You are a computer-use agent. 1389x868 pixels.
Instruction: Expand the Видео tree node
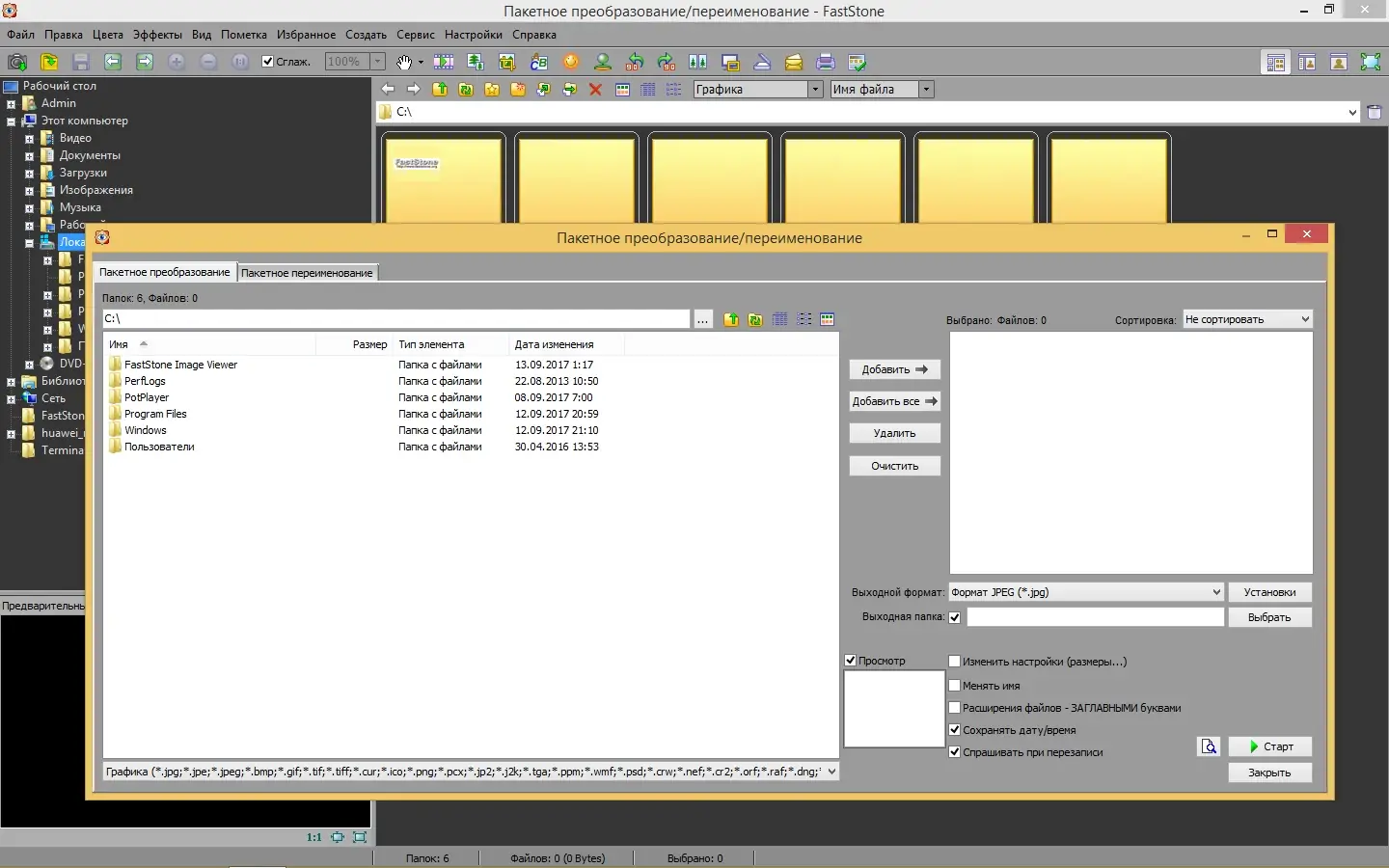tap(29, 139)
